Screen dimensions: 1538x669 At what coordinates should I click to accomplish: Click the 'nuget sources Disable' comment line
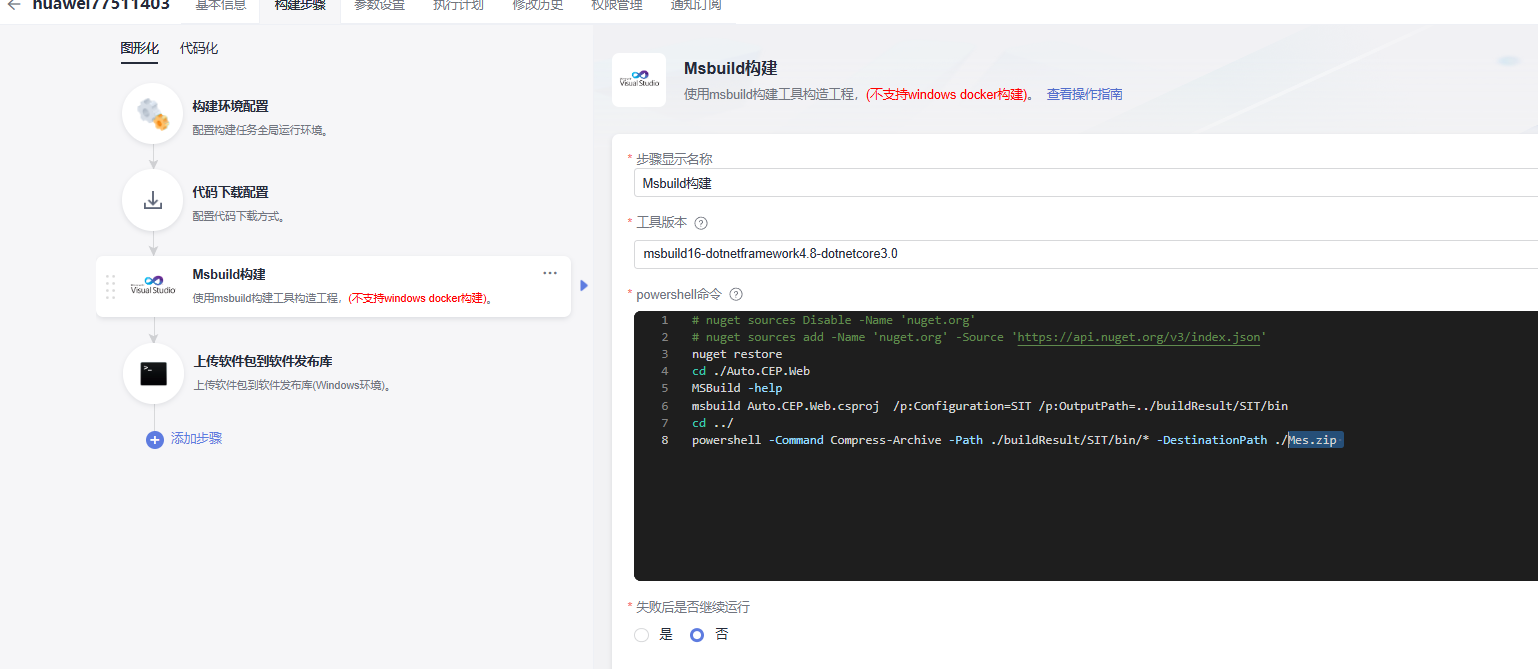point(833,320)
